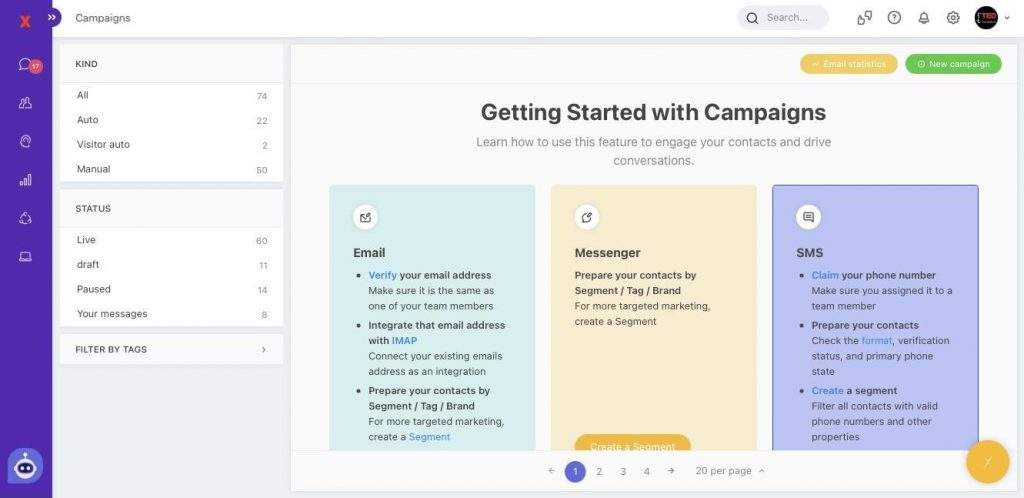Click the analytics bar chart sidebar icon
The image size is (1024, 498).
click(26, 180)
